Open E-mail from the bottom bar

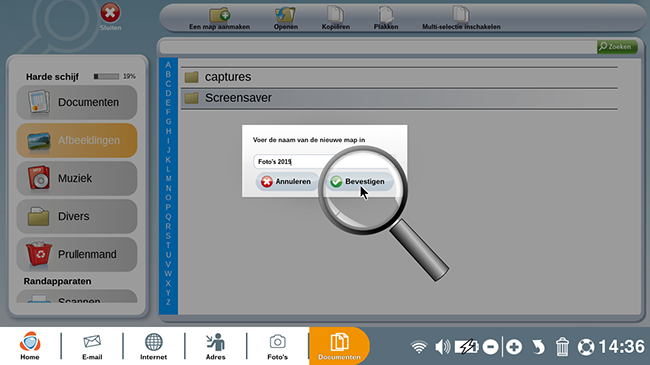92,346
